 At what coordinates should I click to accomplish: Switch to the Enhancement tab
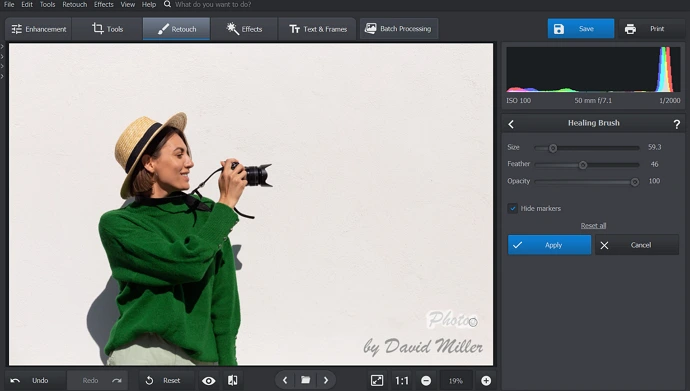(39, 29)
